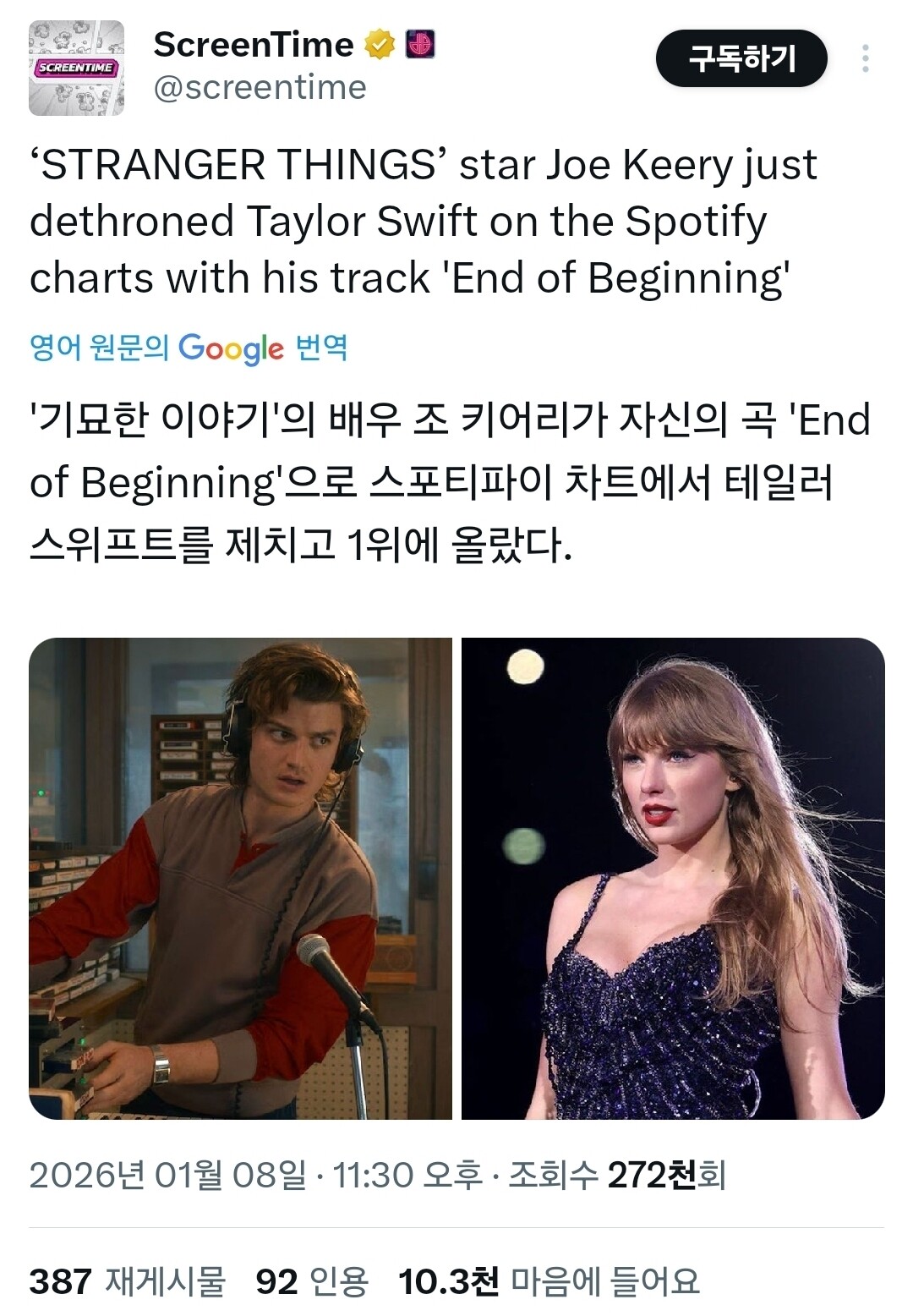Screen dimensions: 913x1316
Task: Click the 번역 translation toggle text
Action: tap(321, 347)
